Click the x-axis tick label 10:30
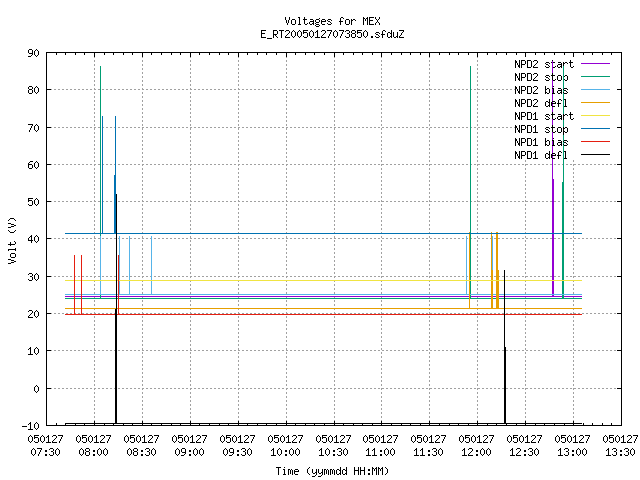Viewport: 640px width, 480px height. [x=333, y=452]
